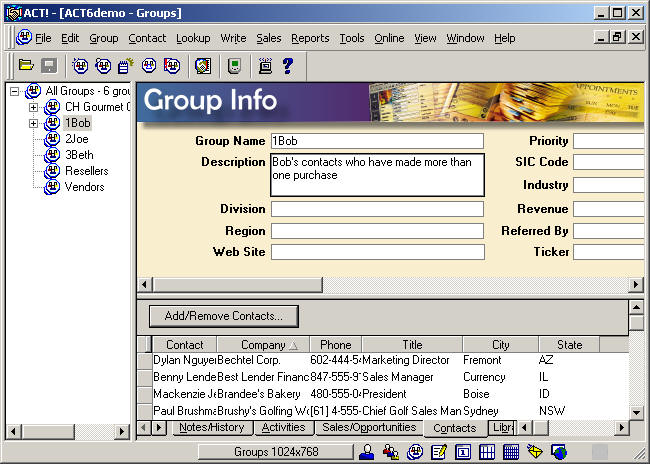650x464 pixels.
Task: Click into the Division field
Action: pyautogui.click(x=377, y=209)
